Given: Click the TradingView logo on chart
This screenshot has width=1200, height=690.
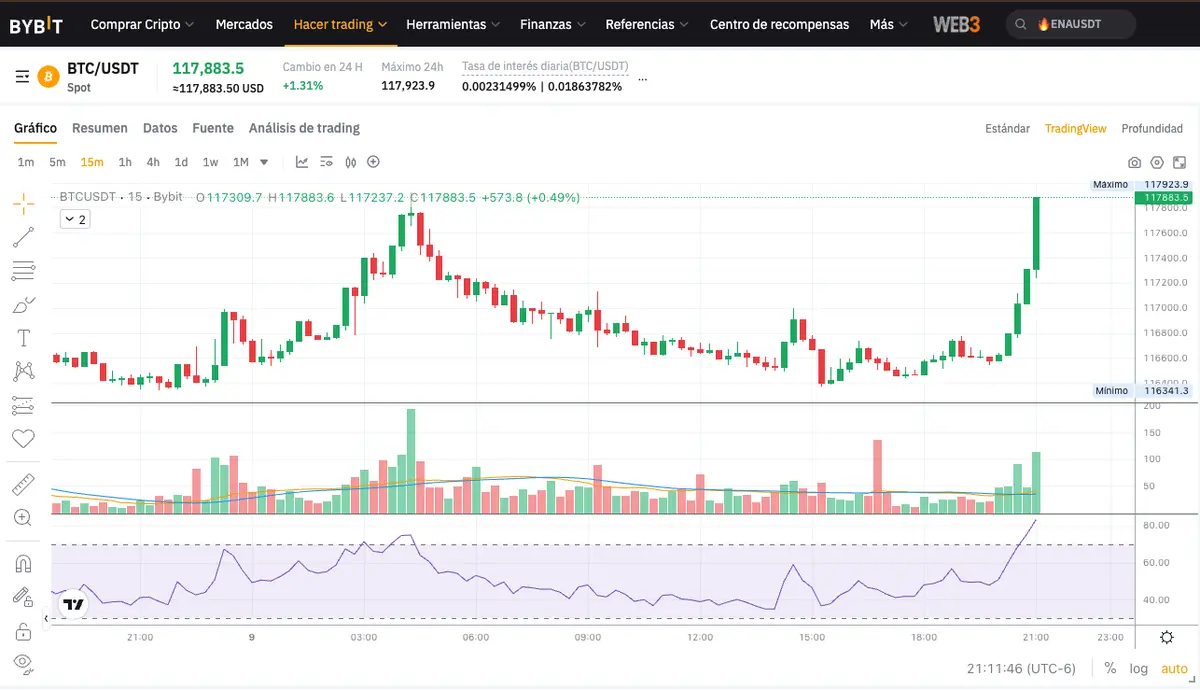Looking at the screenshot, I should pos(73,605).
